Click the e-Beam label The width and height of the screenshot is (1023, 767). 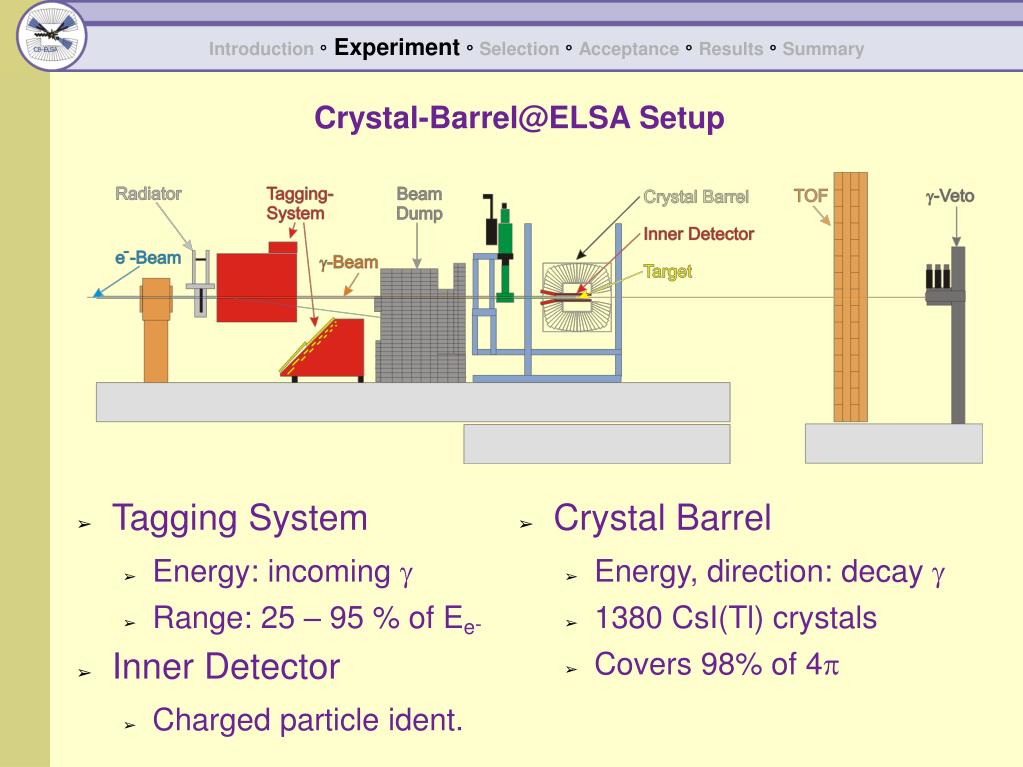tap(148, 258)
